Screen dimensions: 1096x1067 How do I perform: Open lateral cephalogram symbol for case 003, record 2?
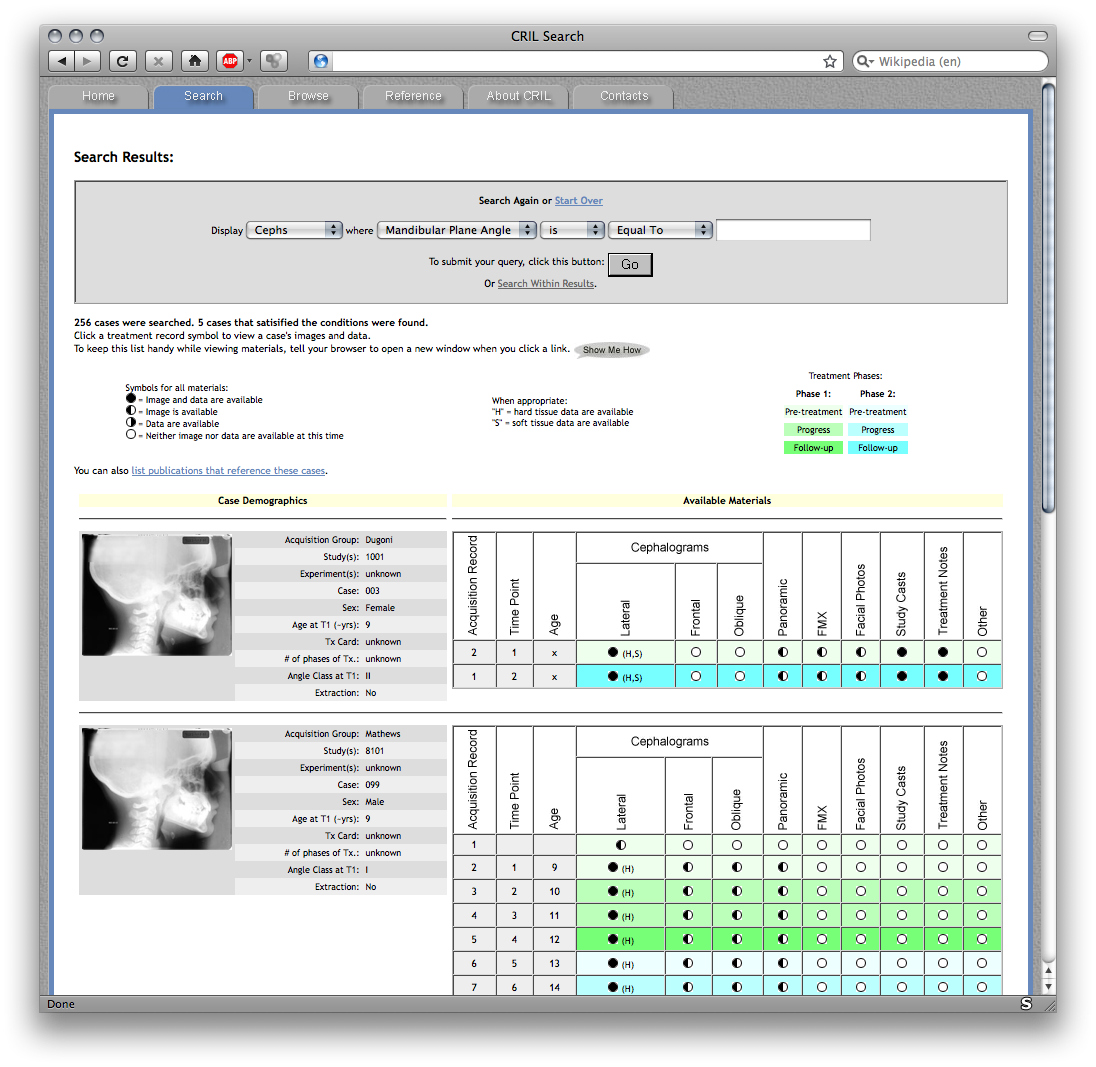pos(613,652)
